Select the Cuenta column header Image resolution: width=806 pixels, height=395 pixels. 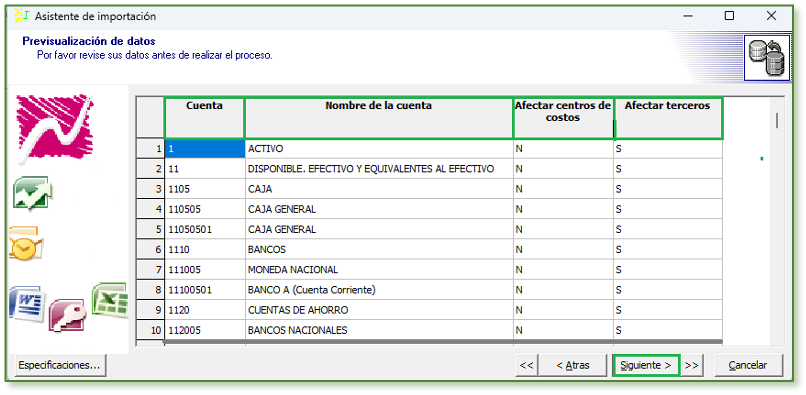coord(205,118)
